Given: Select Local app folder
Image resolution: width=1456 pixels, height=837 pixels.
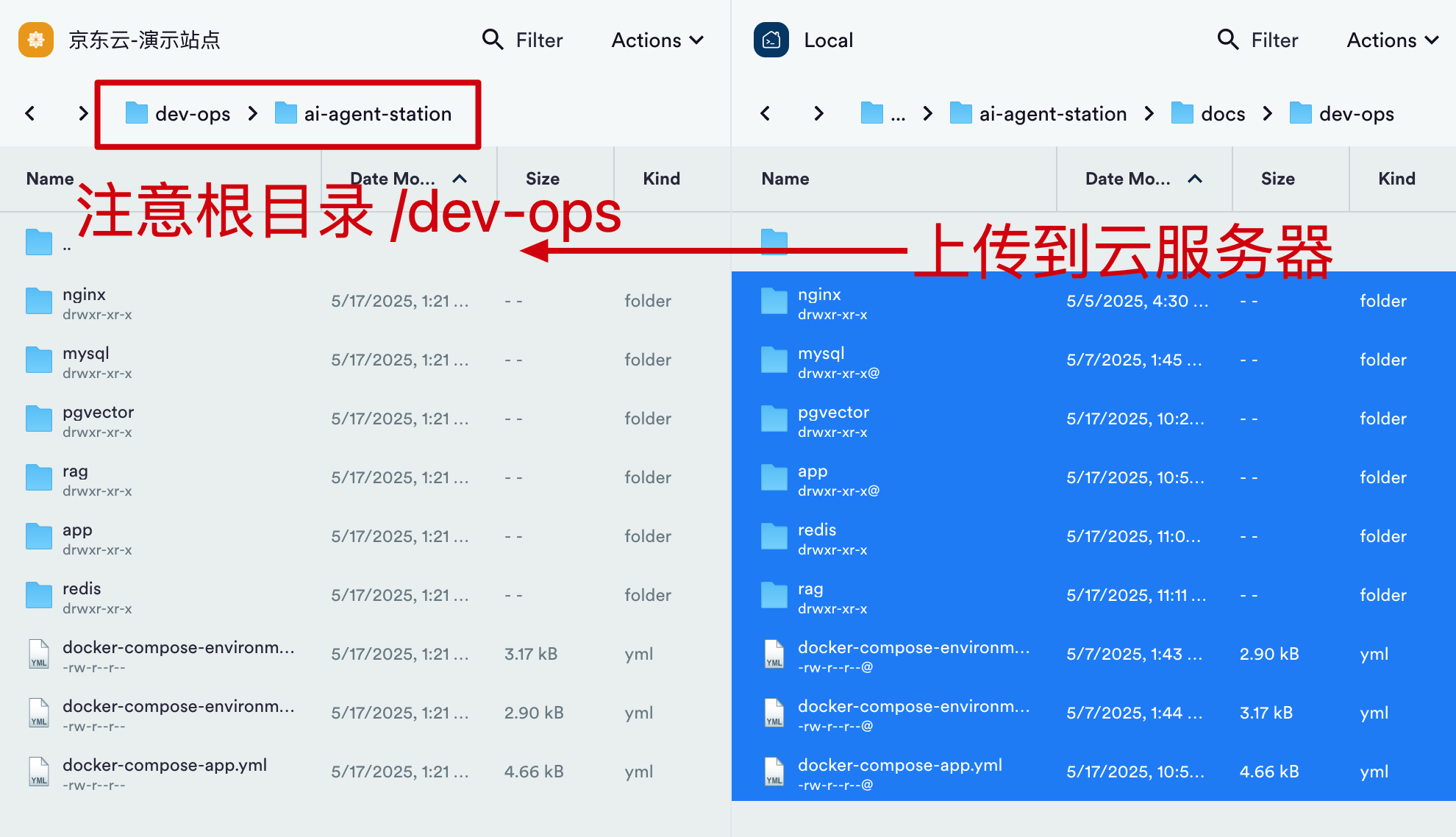Looking at the screenshot, I should 1093,477.
